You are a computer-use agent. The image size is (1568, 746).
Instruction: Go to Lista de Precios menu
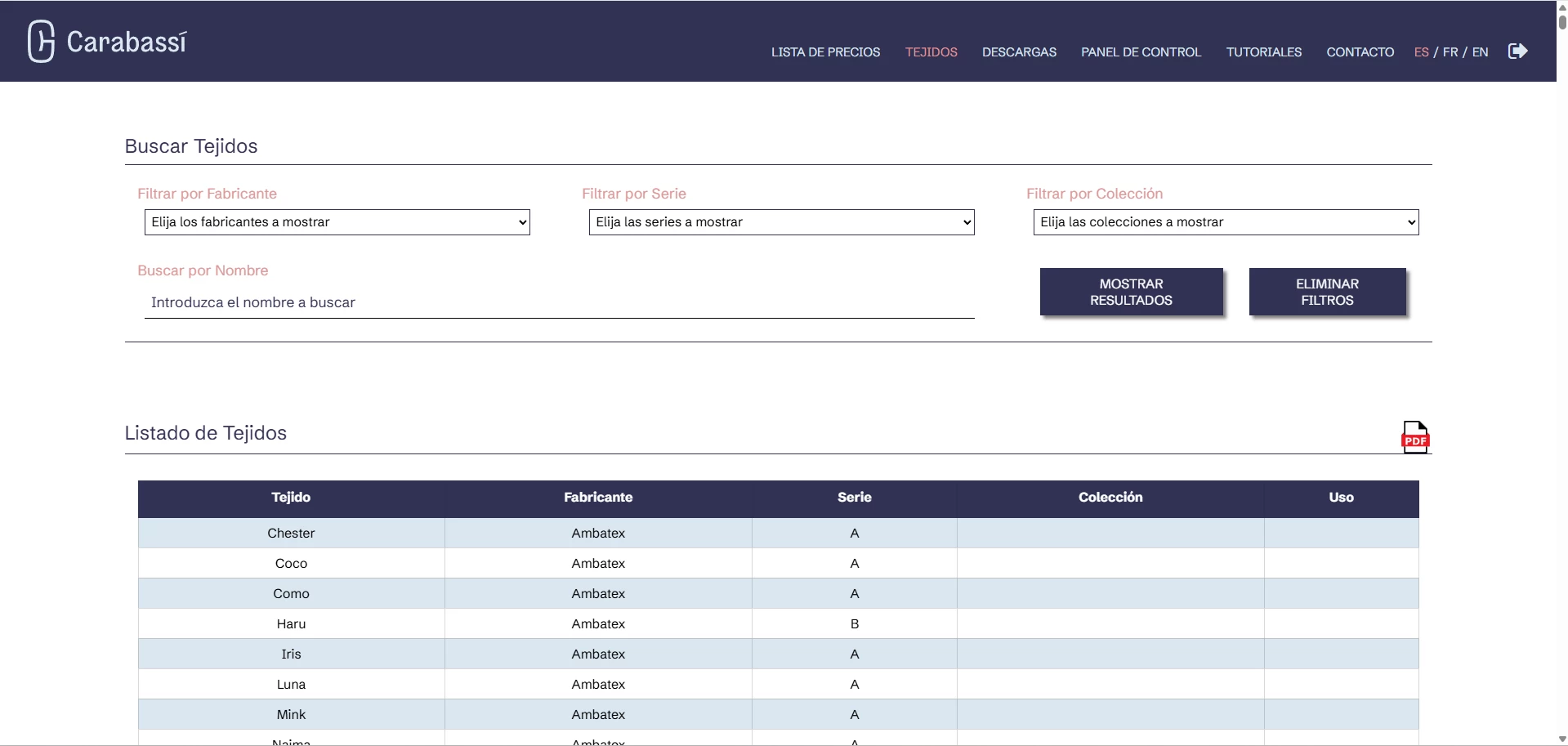click(825, 52)
